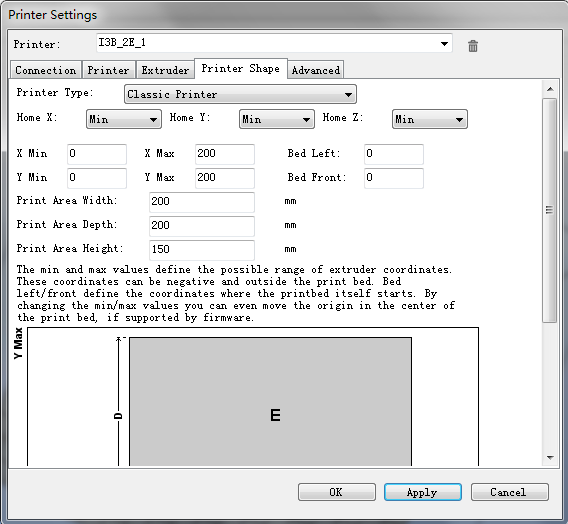Switch to the Connection tab

point(46,70)
